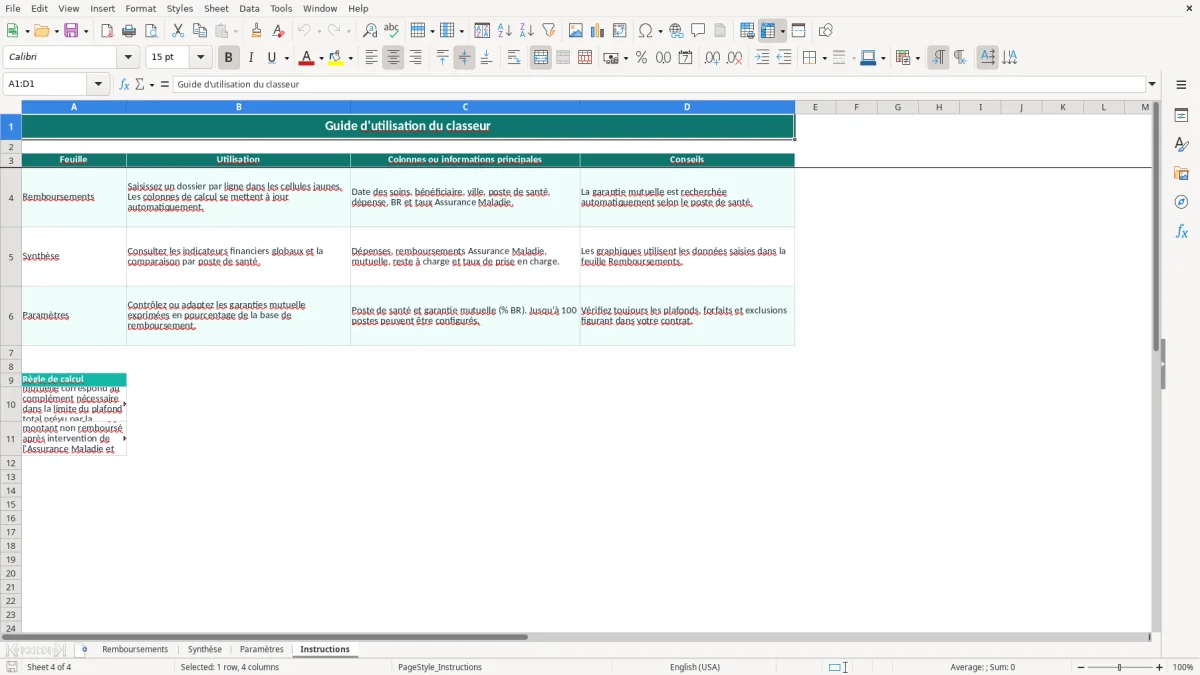Open the Borders dropdown arrow
This screenshot has height=675, width=1200.
823,58
